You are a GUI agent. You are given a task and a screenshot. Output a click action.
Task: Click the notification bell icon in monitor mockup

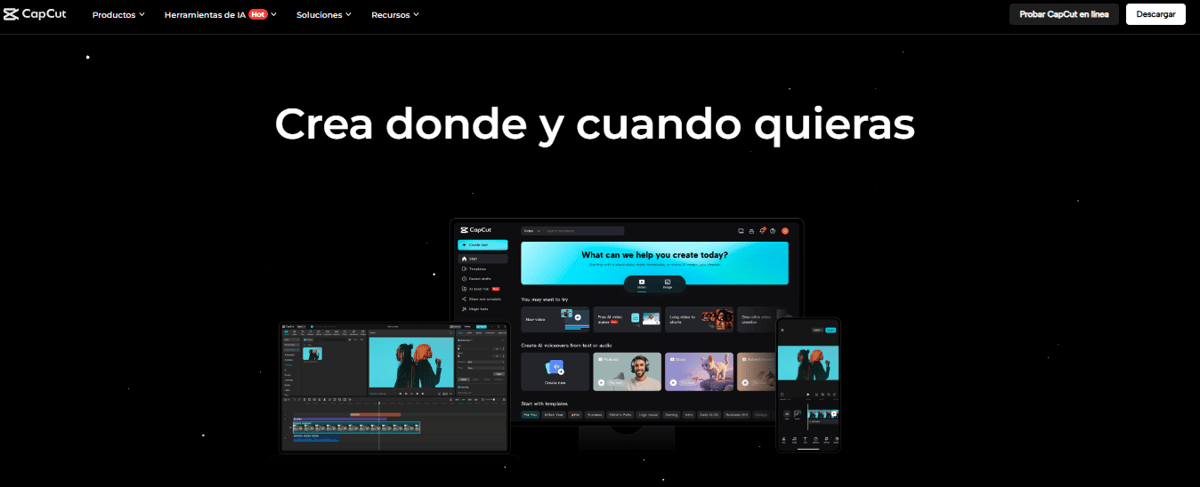pos(762,231)
